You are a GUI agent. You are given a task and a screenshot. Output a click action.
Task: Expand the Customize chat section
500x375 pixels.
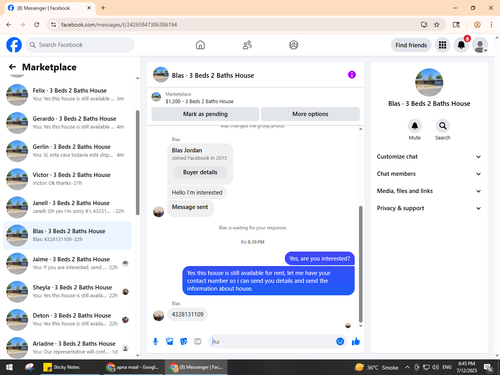point(429,157)
